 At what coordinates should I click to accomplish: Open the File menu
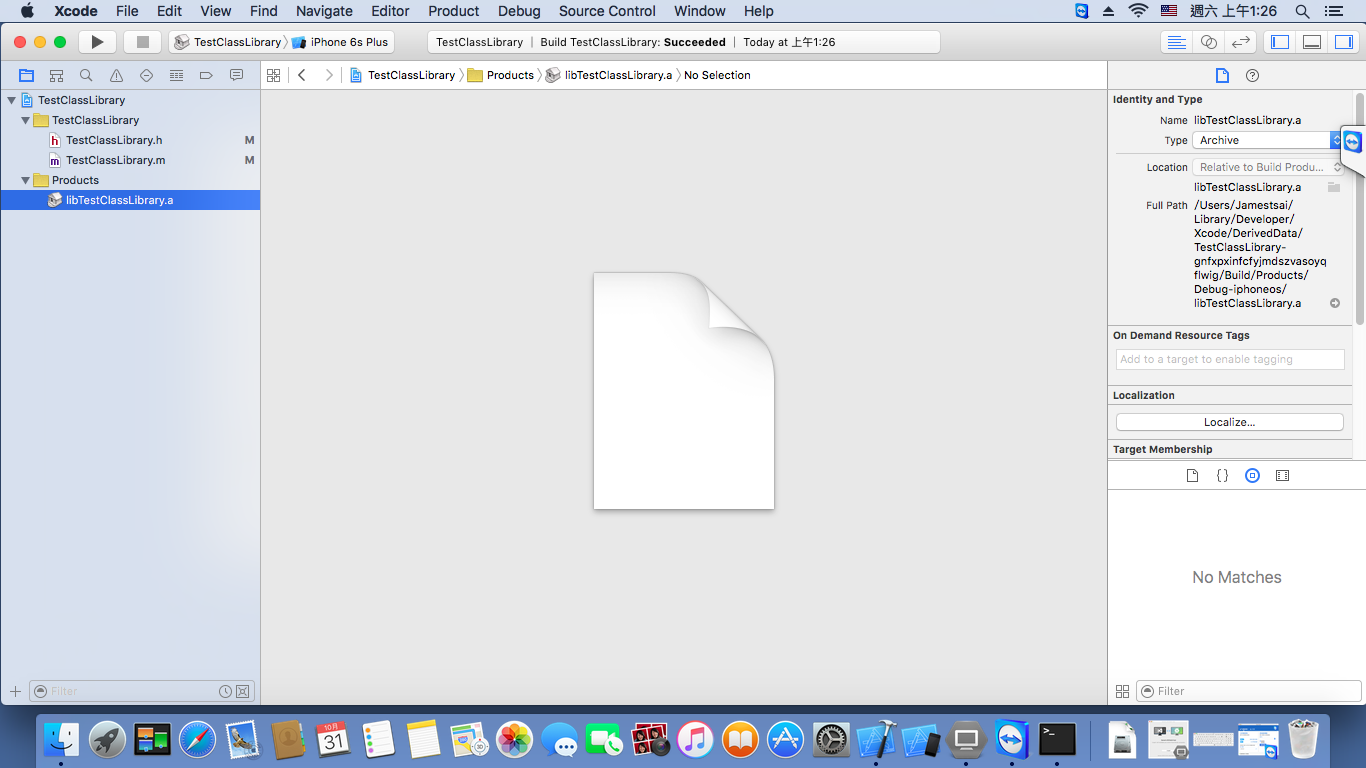(127, 11)
